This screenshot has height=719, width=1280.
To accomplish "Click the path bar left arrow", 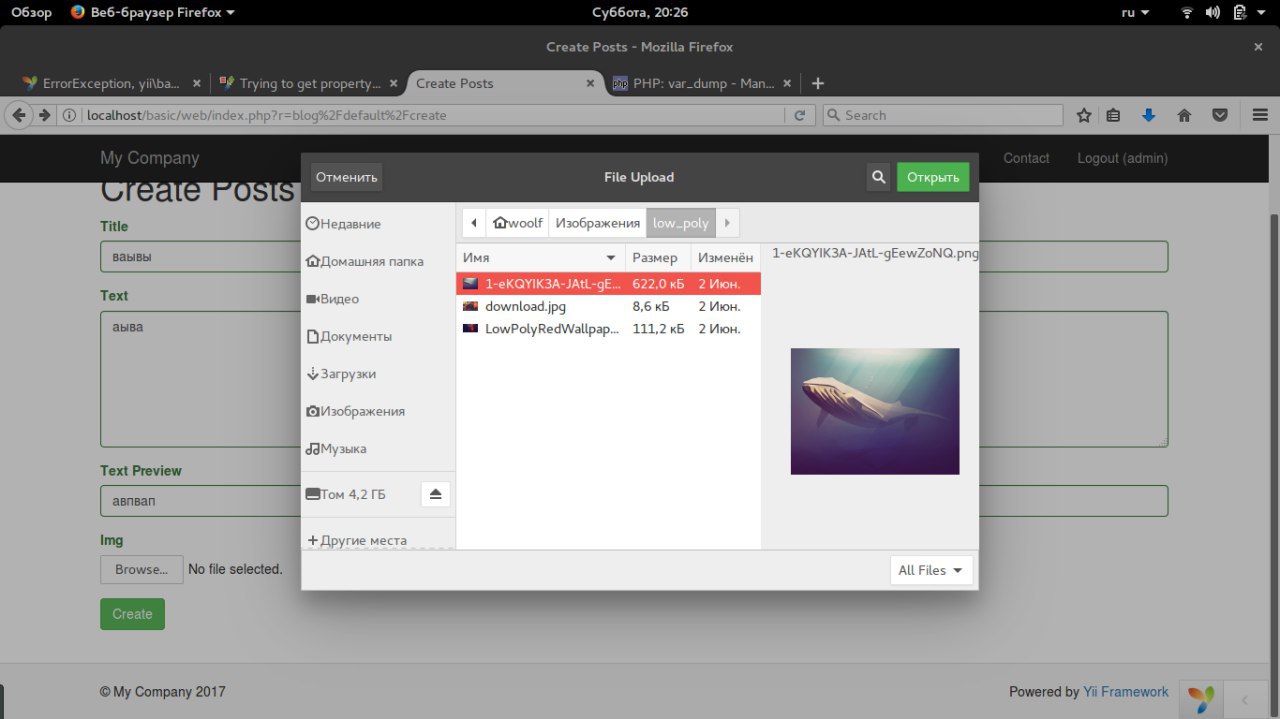I will 474,223.
